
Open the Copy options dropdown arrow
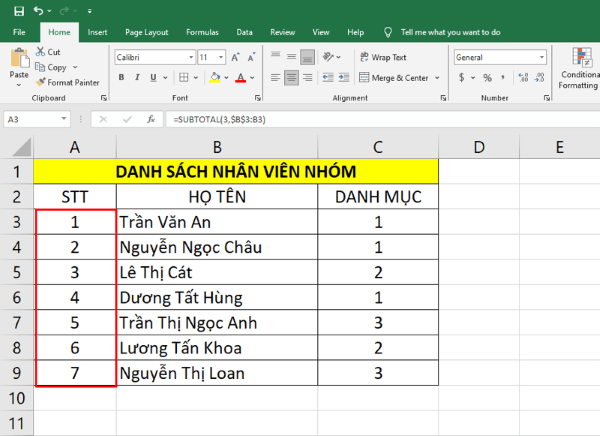(x=75, y=67)
